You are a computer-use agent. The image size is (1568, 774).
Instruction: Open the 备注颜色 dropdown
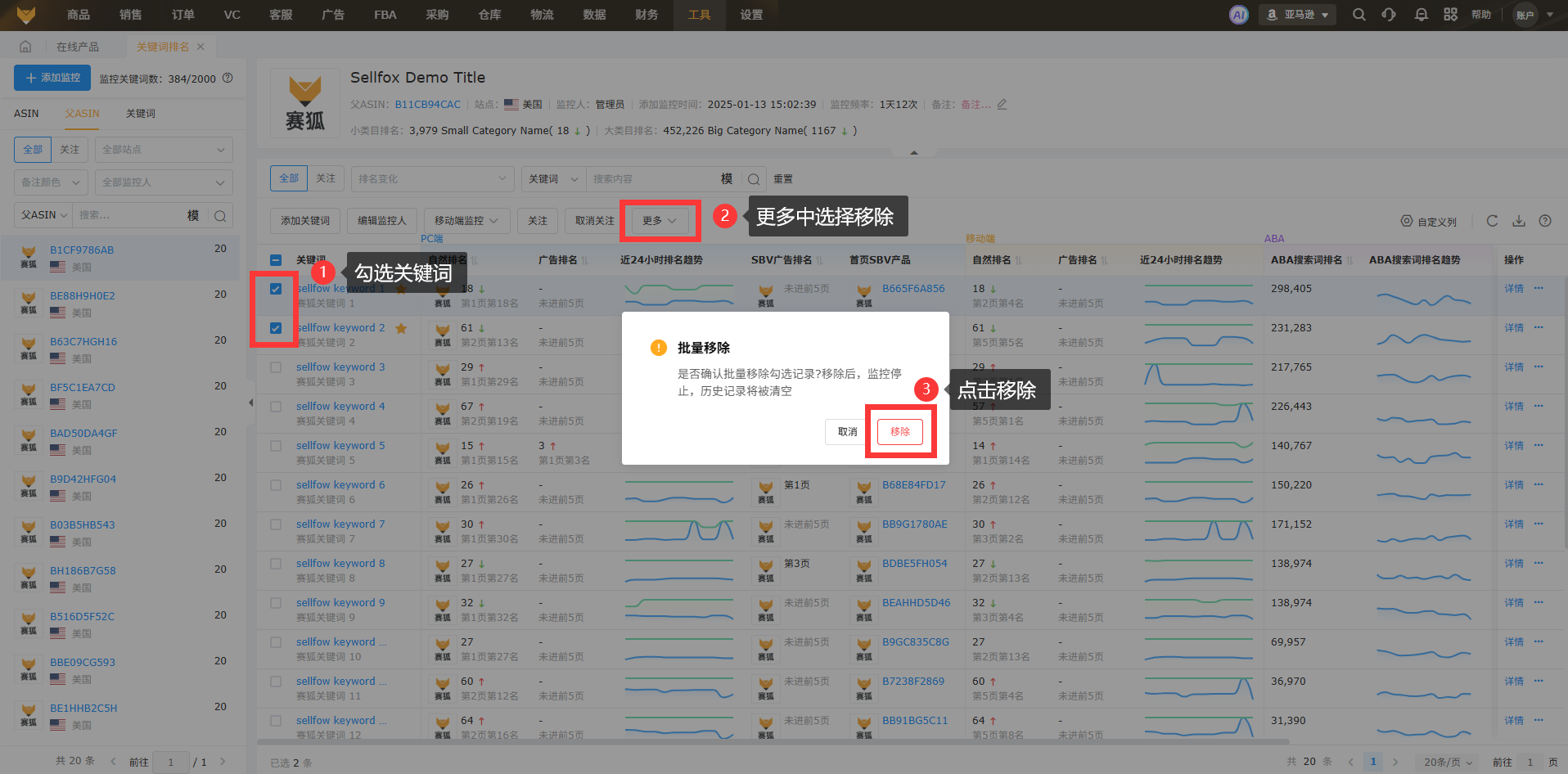51,182
